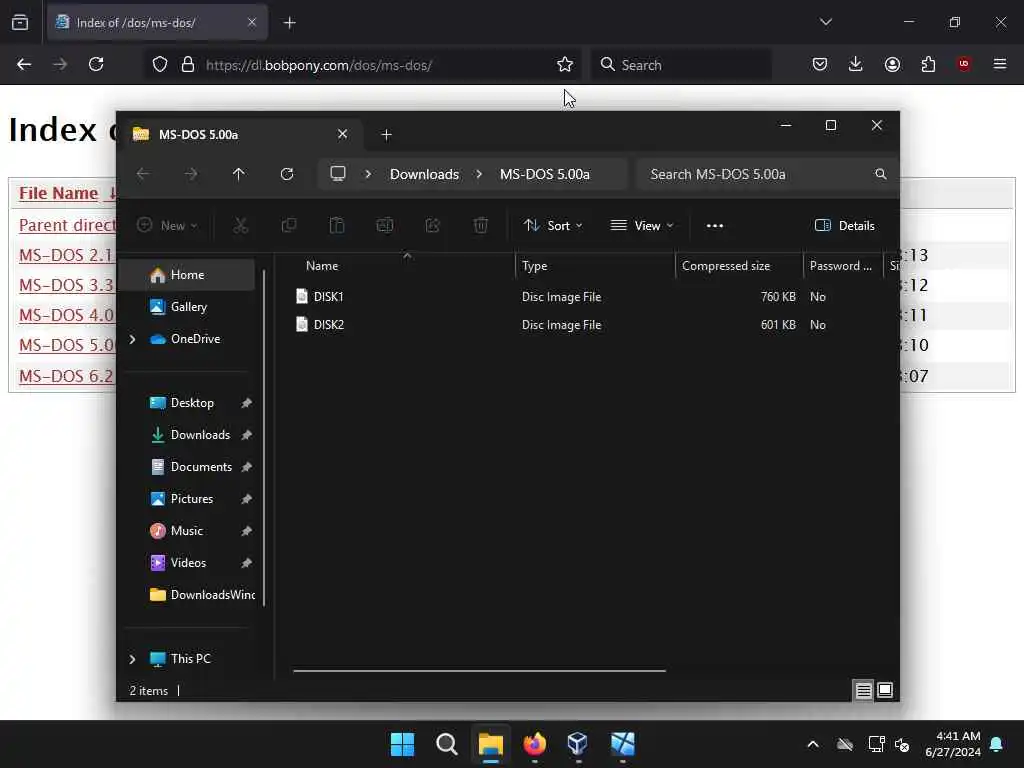Open pinned Downloads in sidebar

tap(187, 434)
